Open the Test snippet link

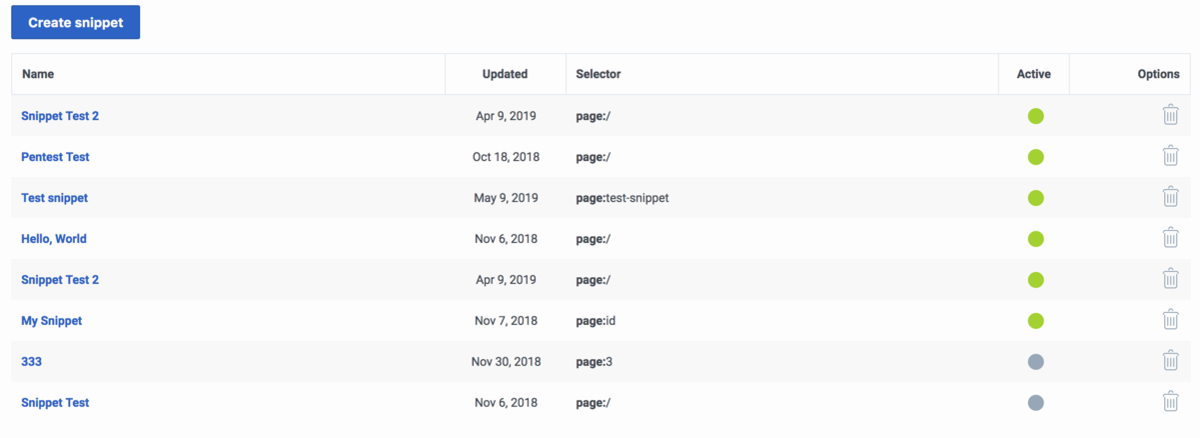pyautogui.click(x=55, y=198)
